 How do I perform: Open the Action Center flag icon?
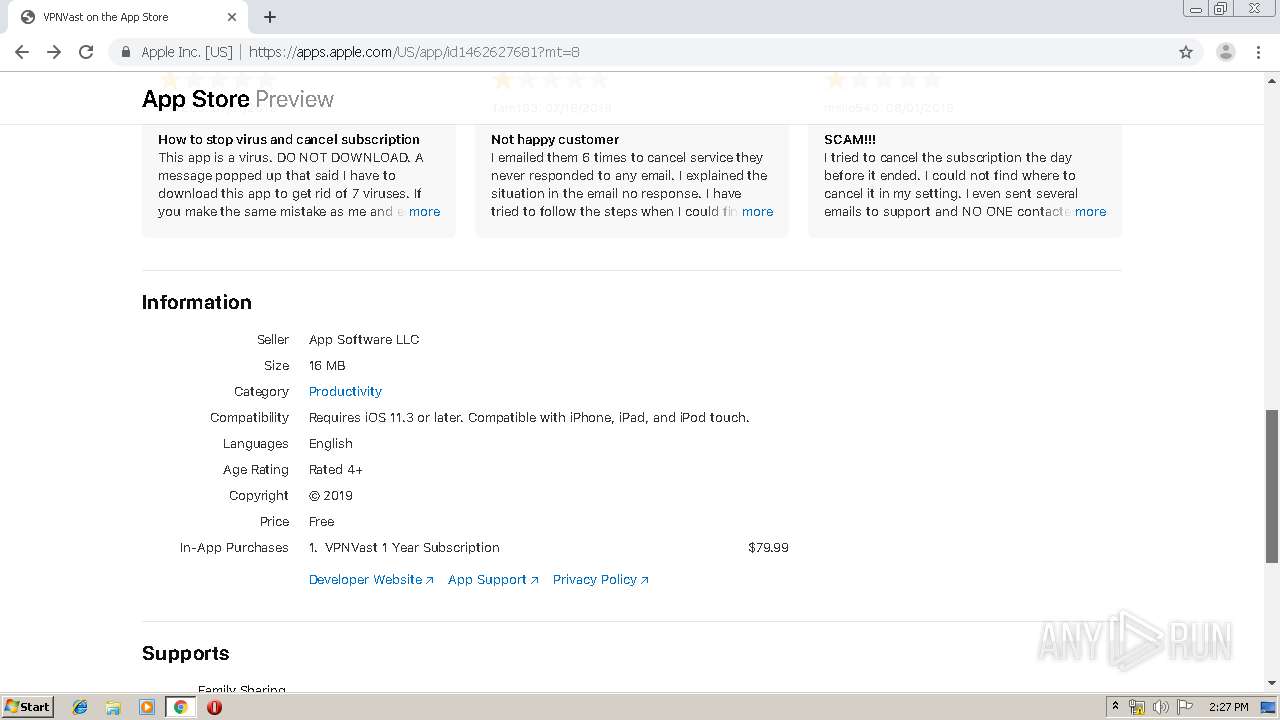[x=1185, y=707]
